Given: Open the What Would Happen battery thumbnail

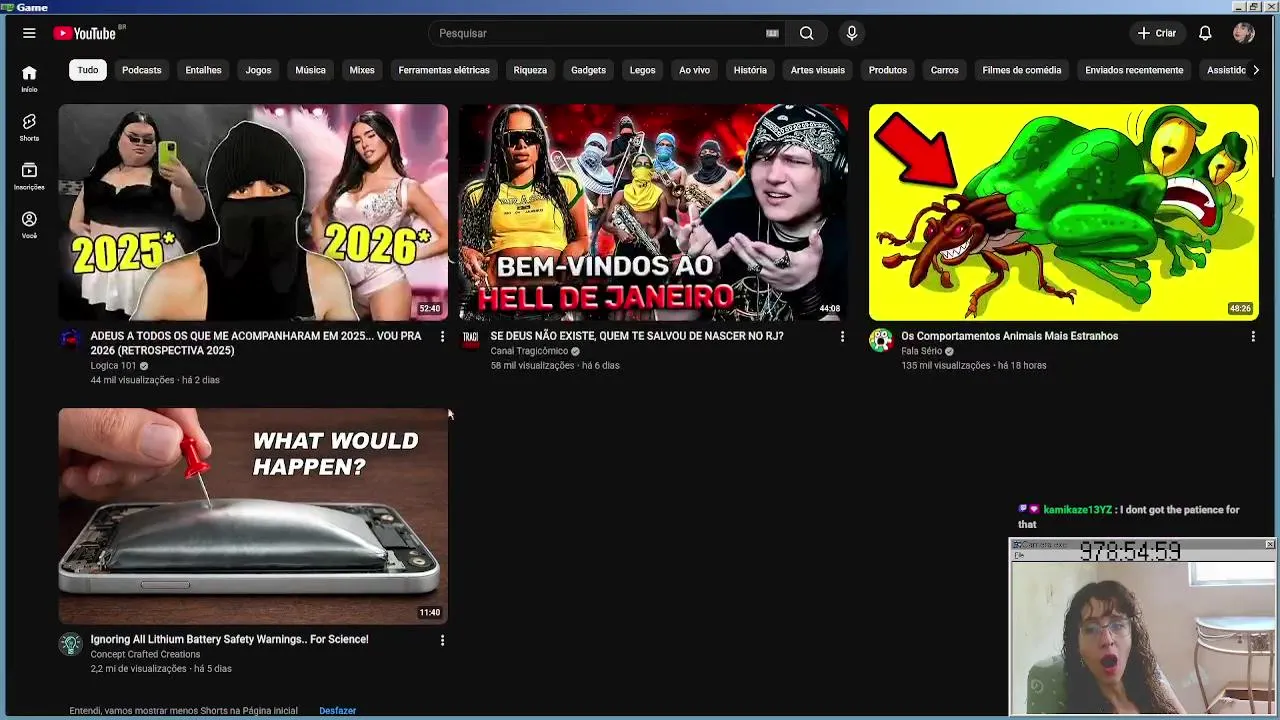Looking at the screenshot, I should pyautogui.click(x=253, y=516).
